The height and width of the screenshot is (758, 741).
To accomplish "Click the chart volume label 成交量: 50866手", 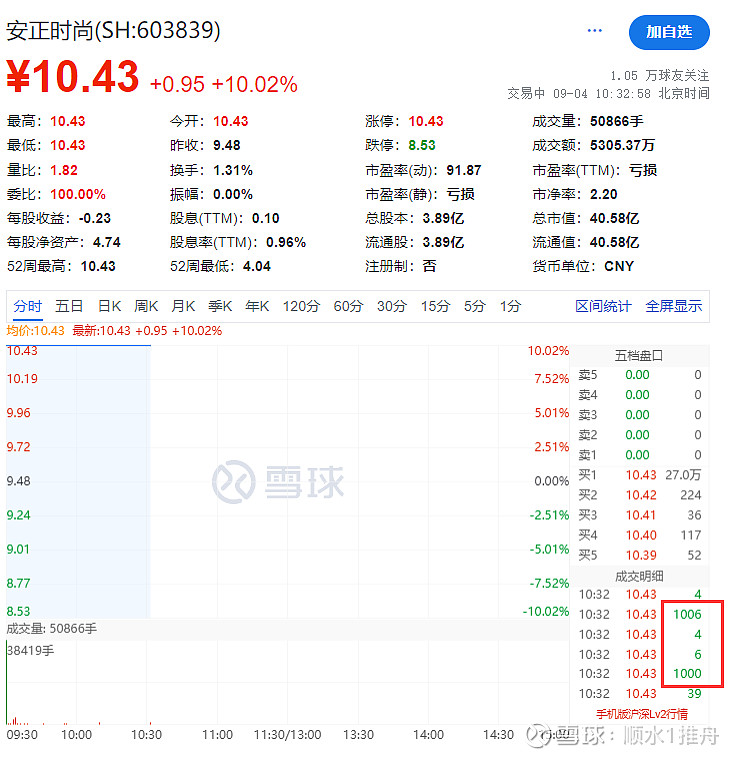I will click(x=51, y=628).
